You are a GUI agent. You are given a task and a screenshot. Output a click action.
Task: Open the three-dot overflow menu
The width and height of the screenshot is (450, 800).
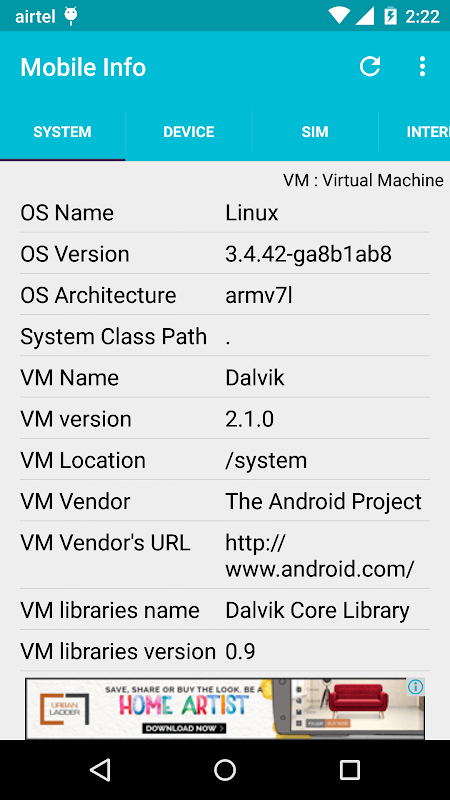pyautogui.click(x=422, y=66)
